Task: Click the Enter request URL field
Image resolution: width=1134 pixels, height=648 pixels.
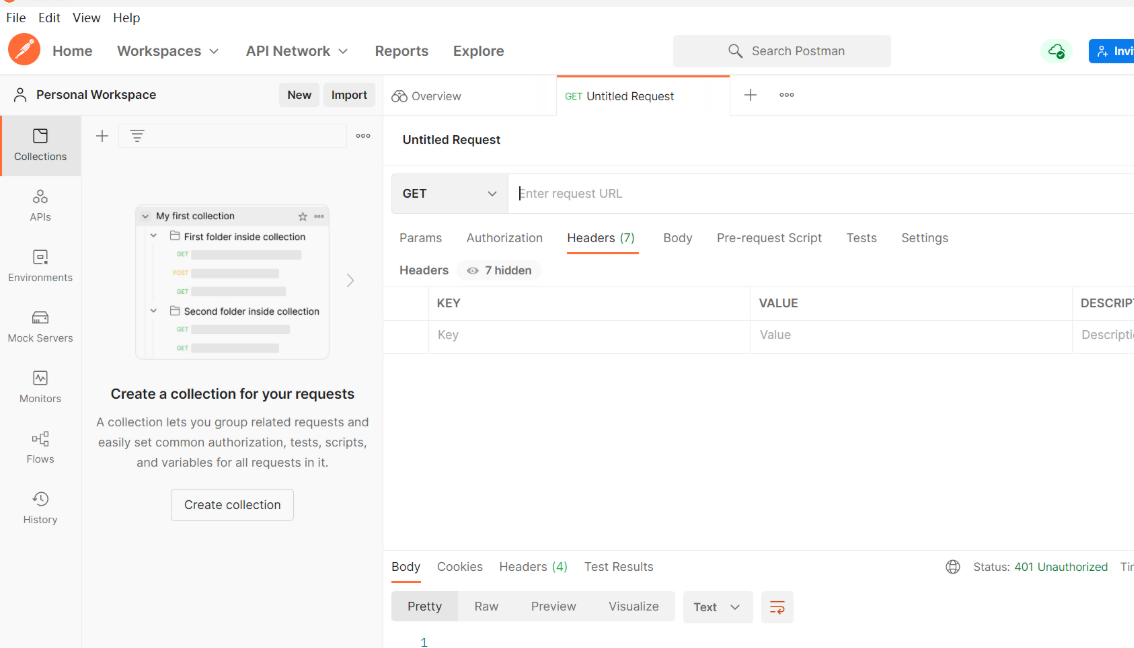Action: click(822, 194)
